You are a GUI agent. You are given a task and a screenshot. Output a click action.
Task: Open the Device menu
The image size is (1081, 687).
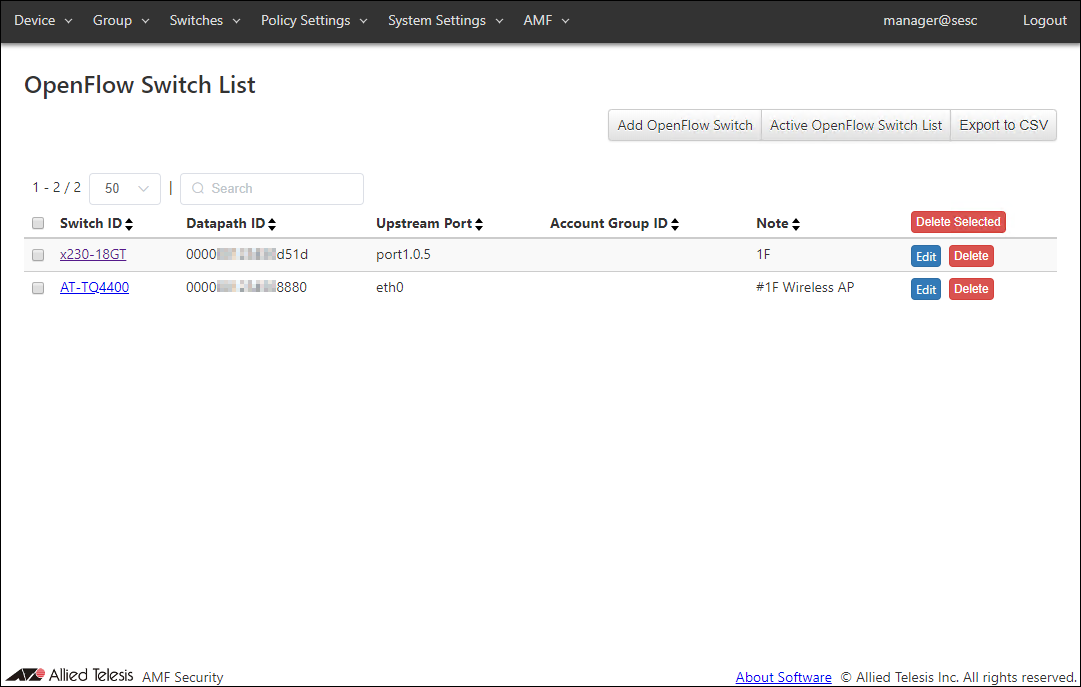pyautogui.click(x=43, y=21)
